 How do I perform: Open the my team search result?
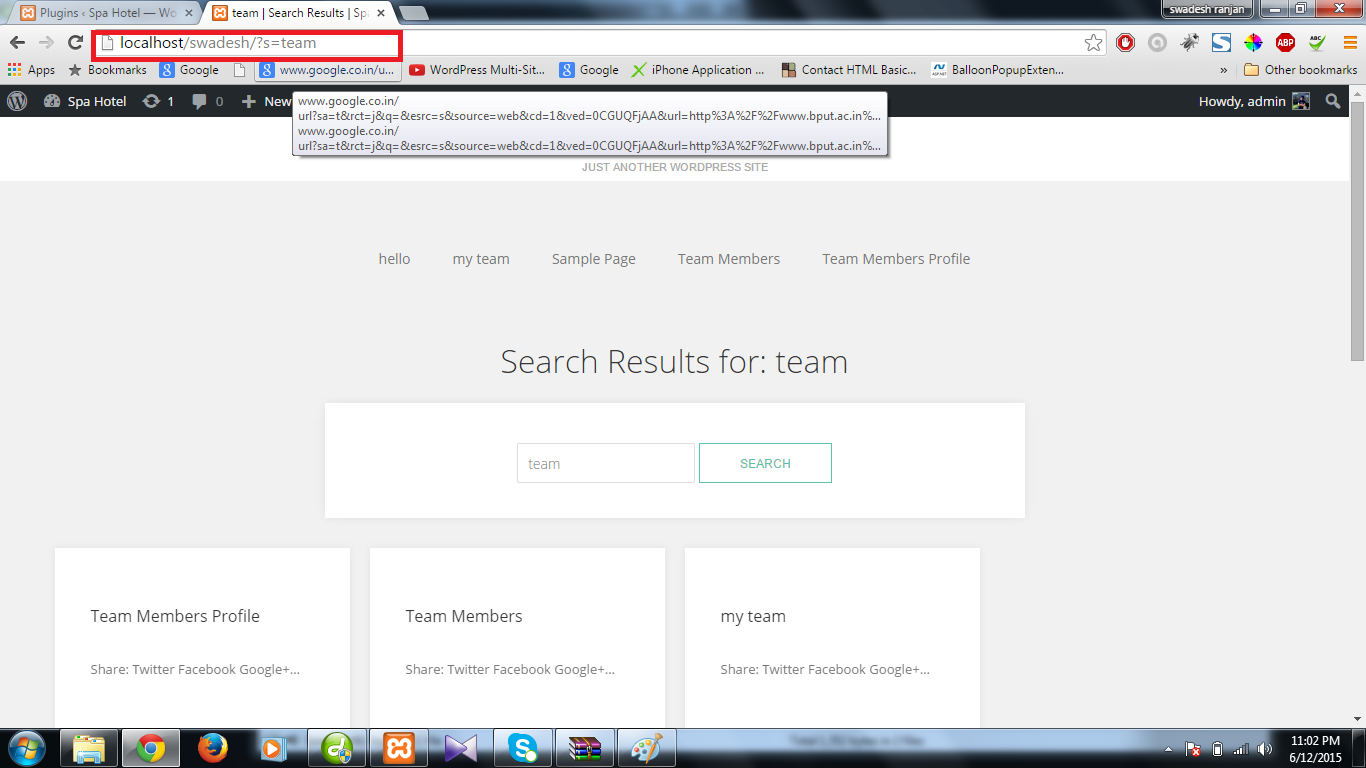click(753, 616)
